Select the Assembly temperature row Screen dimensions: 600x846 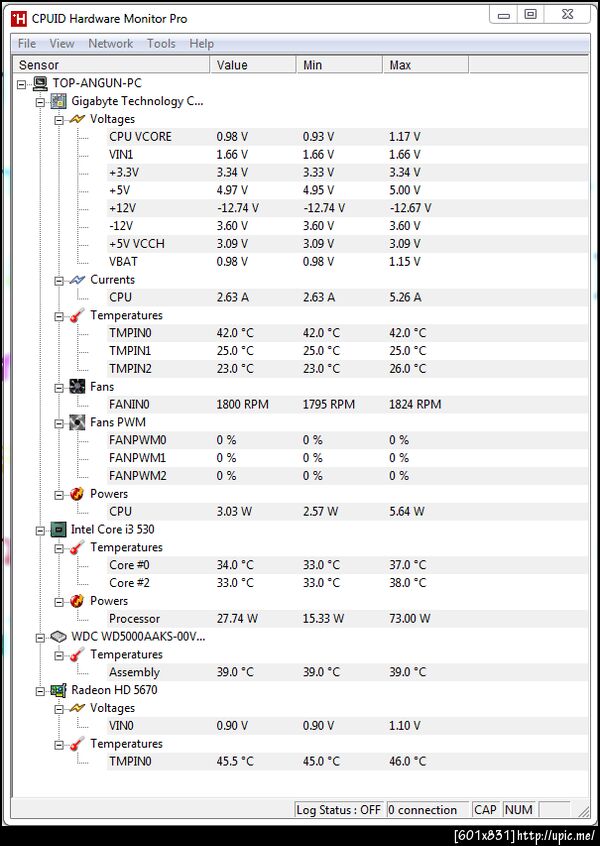[347, 672]
